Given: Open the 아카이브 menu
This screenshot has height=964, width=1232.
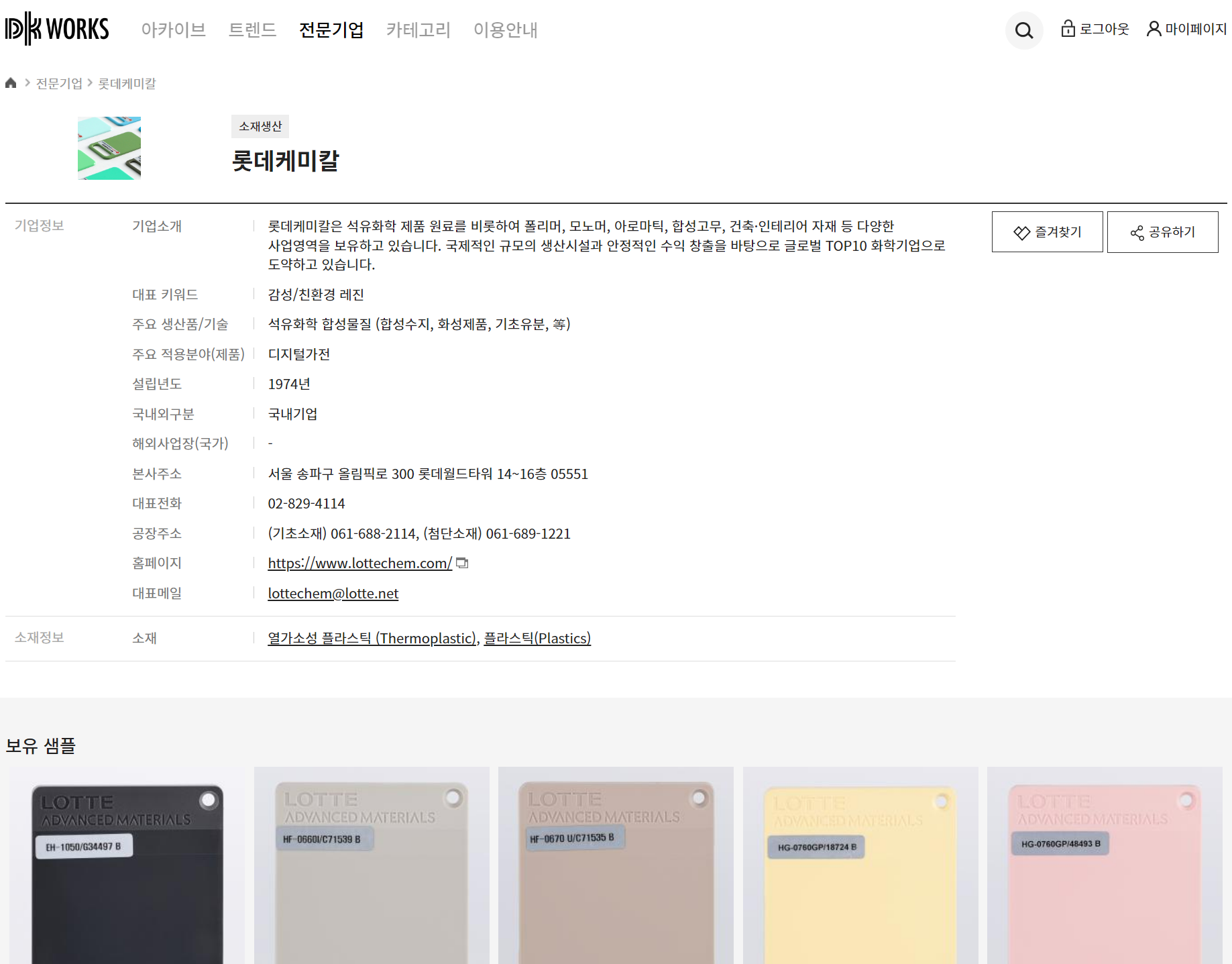Looking at the screenshot, I should pos(173,30).
